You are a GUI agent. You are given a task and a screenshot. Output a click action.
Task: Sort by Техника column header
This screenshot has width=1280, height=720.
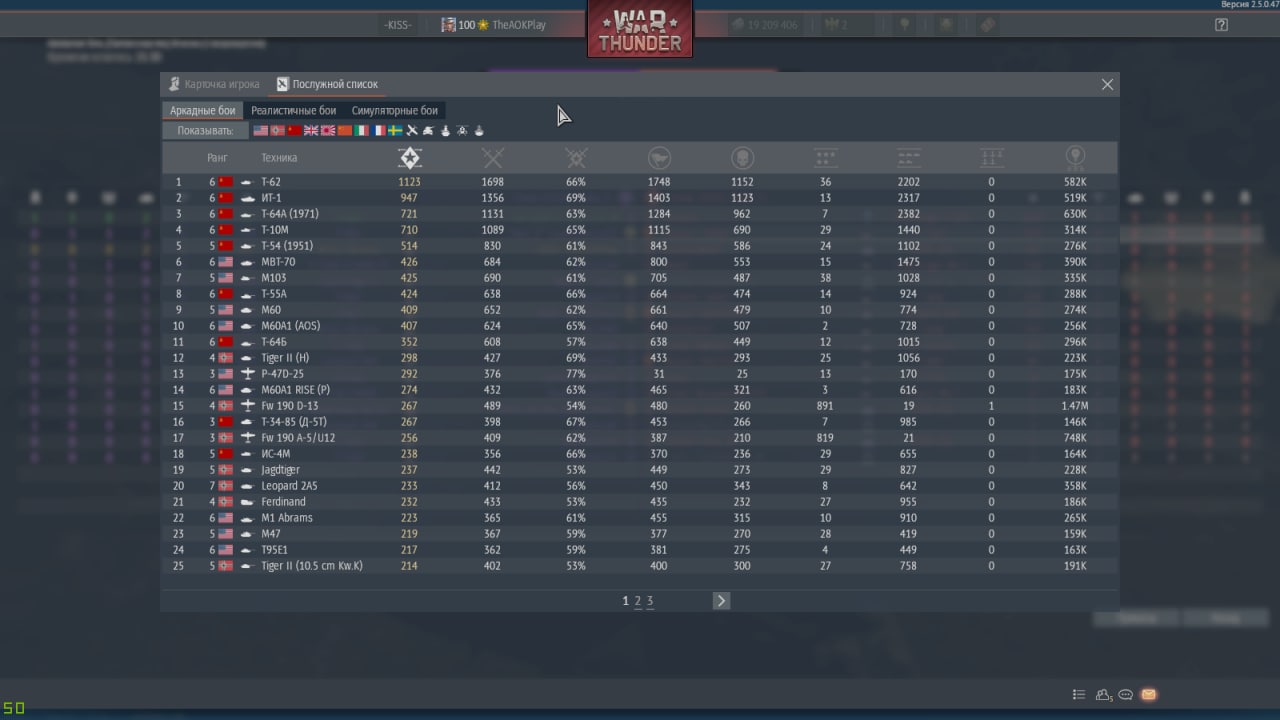pyautogui.click(x=279, y=158)
